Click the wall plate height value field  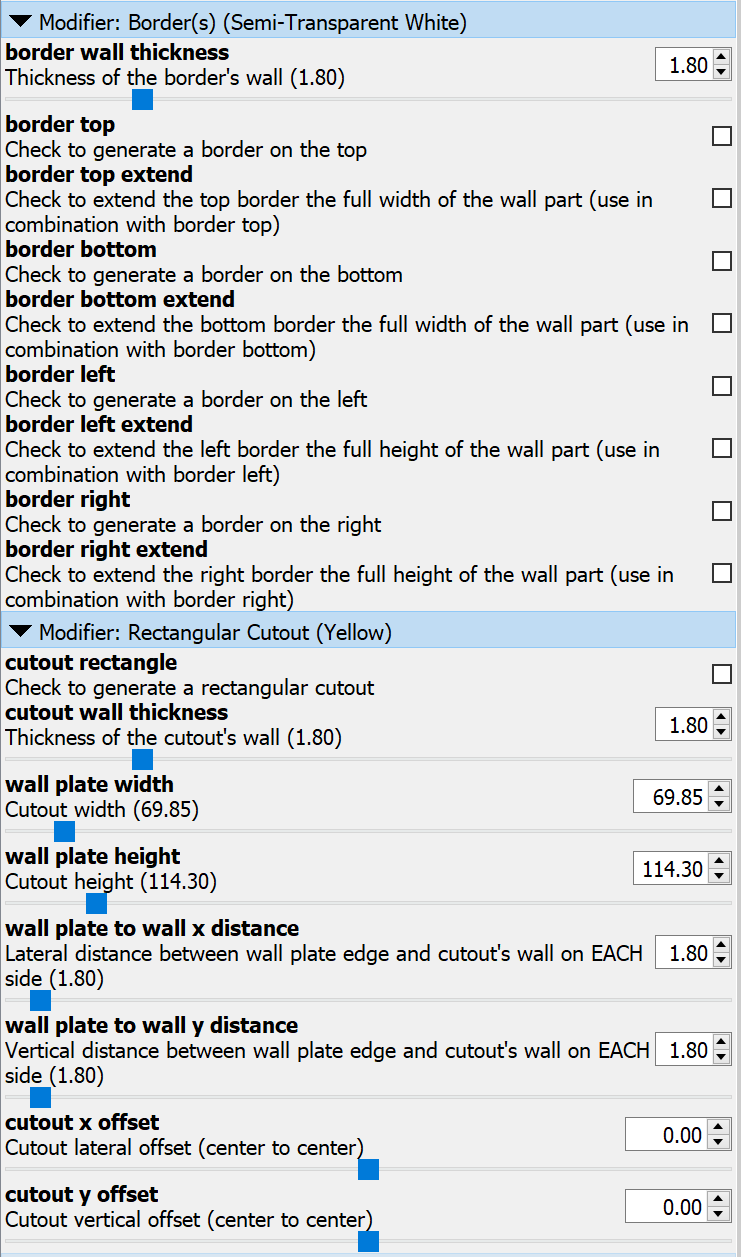coord(669,869)
